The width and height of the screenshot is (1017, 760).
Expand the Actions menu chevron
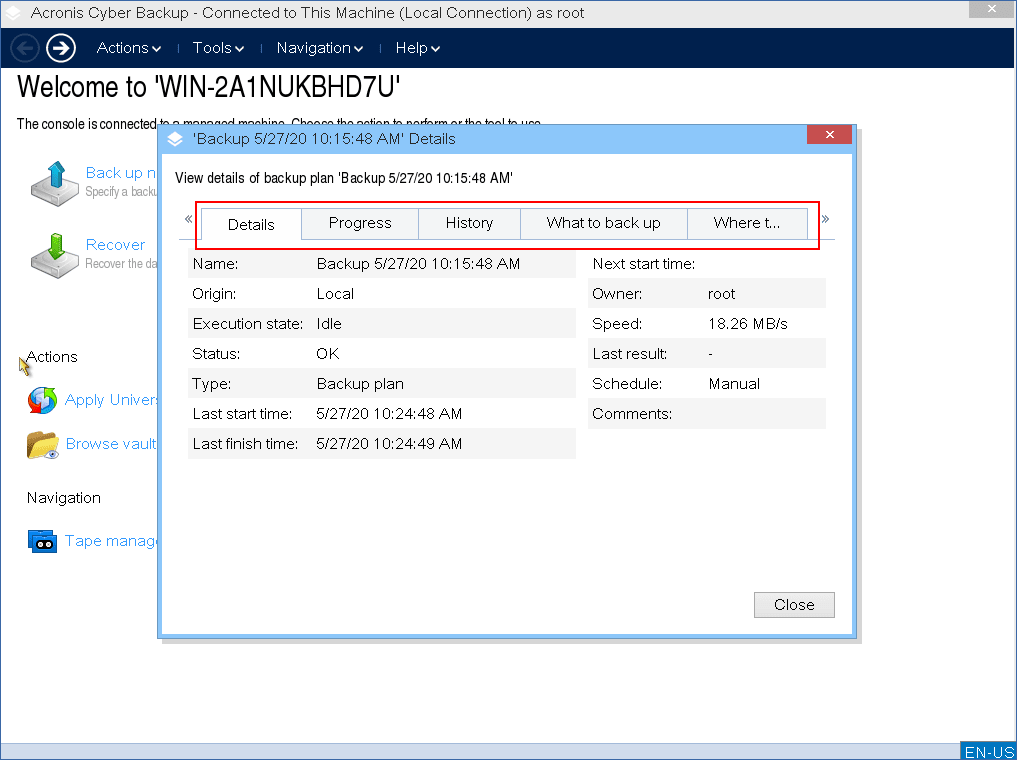[x=156, y=49]
